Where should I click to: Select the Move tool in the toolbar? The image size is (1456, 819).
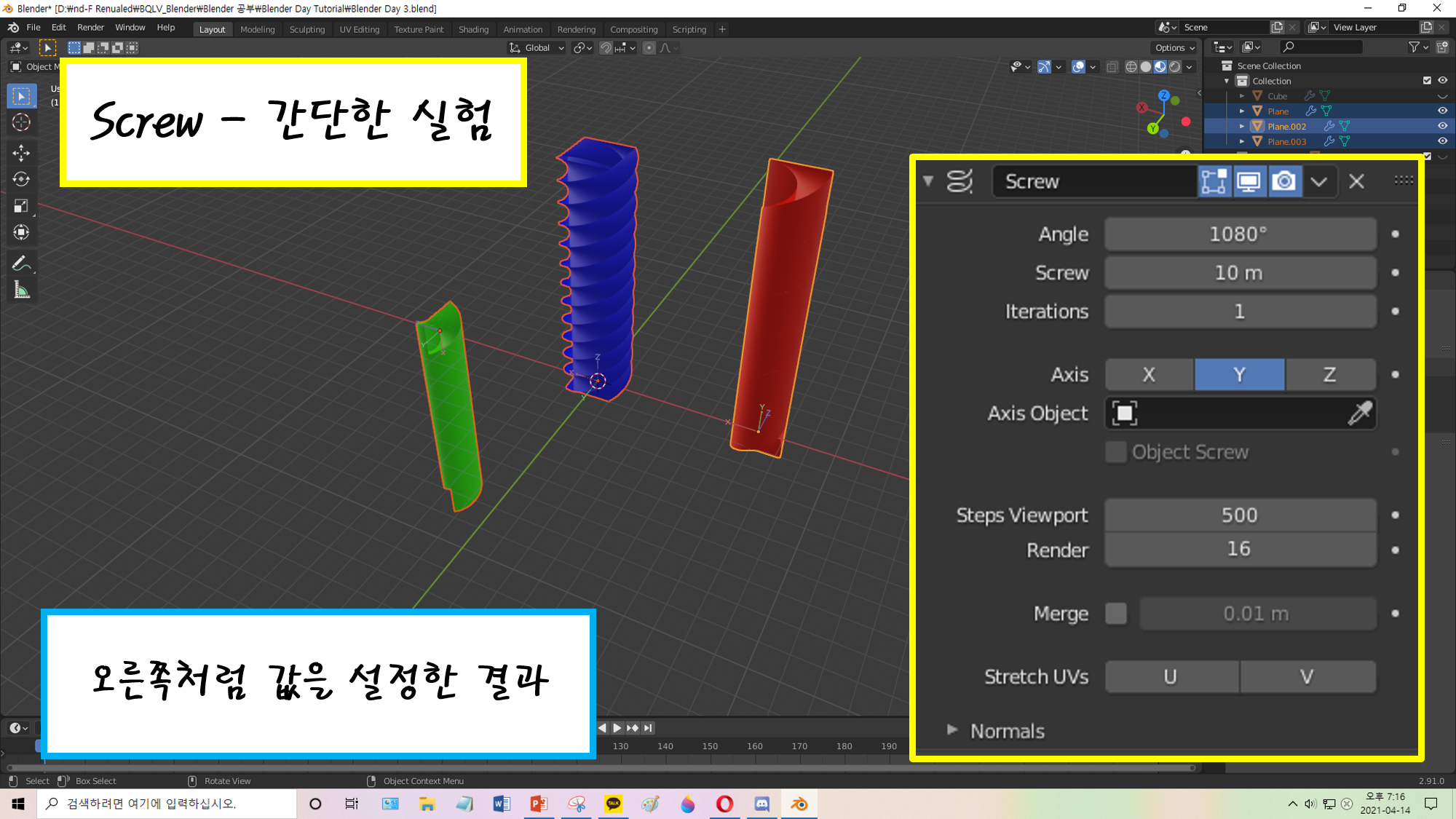coord(21,152)
